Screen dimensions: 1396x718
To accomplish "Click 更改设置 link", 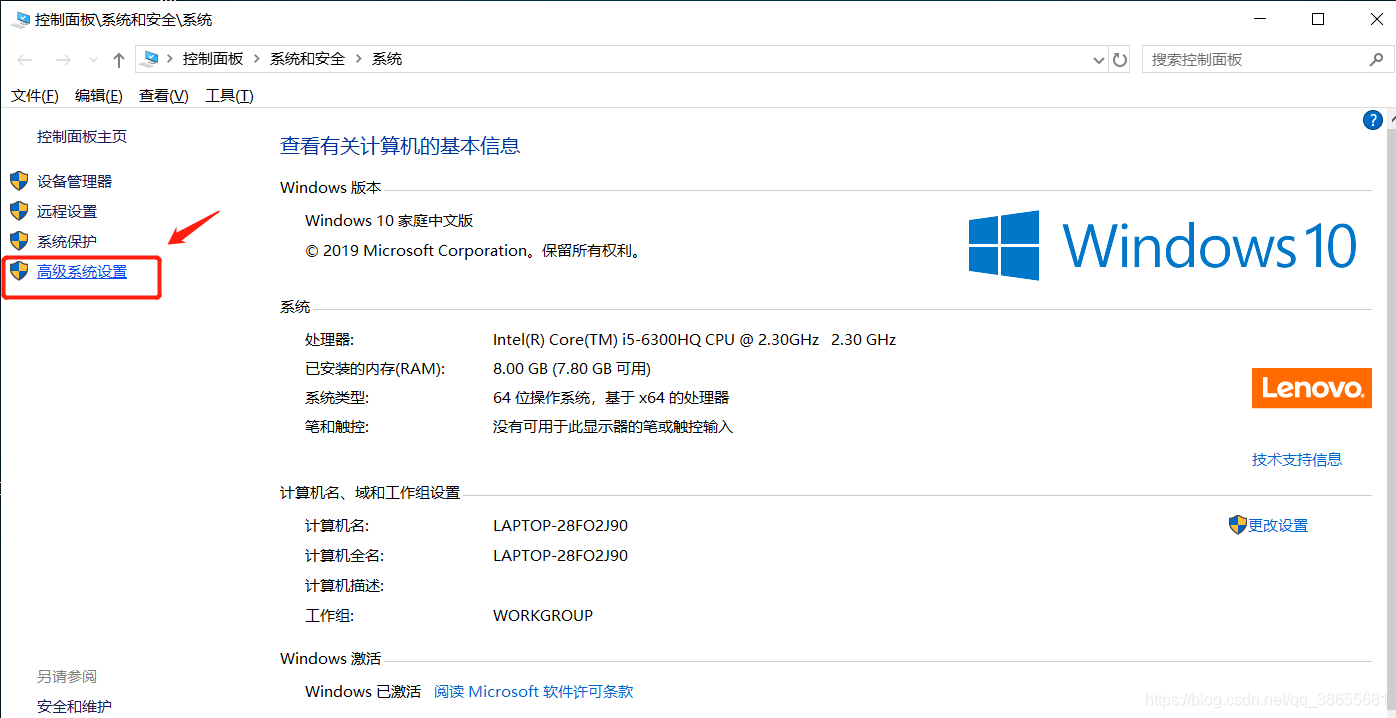I will click(1278, 525).
